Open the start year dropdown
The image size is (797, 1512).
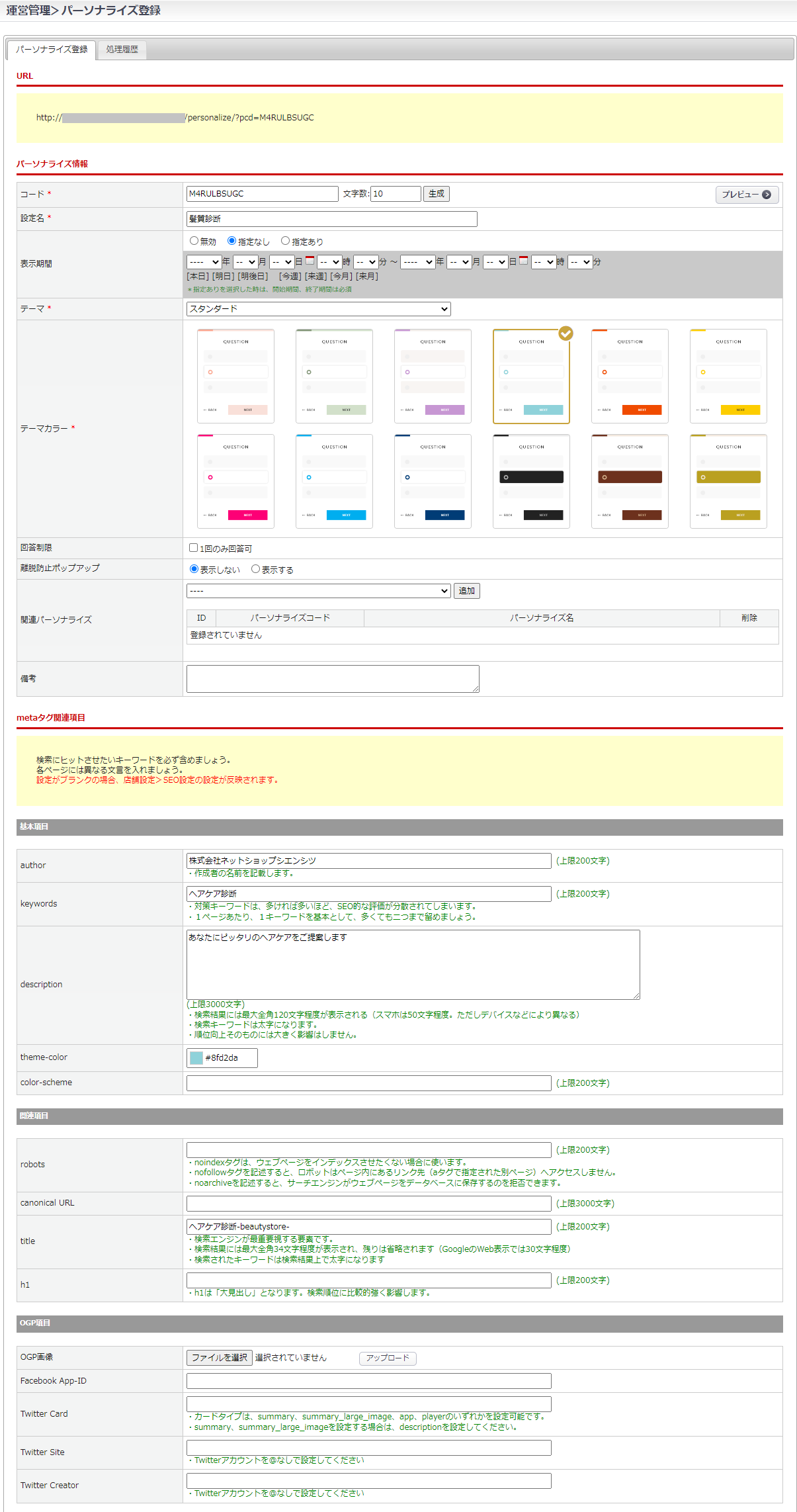click(x=204, y=262)
